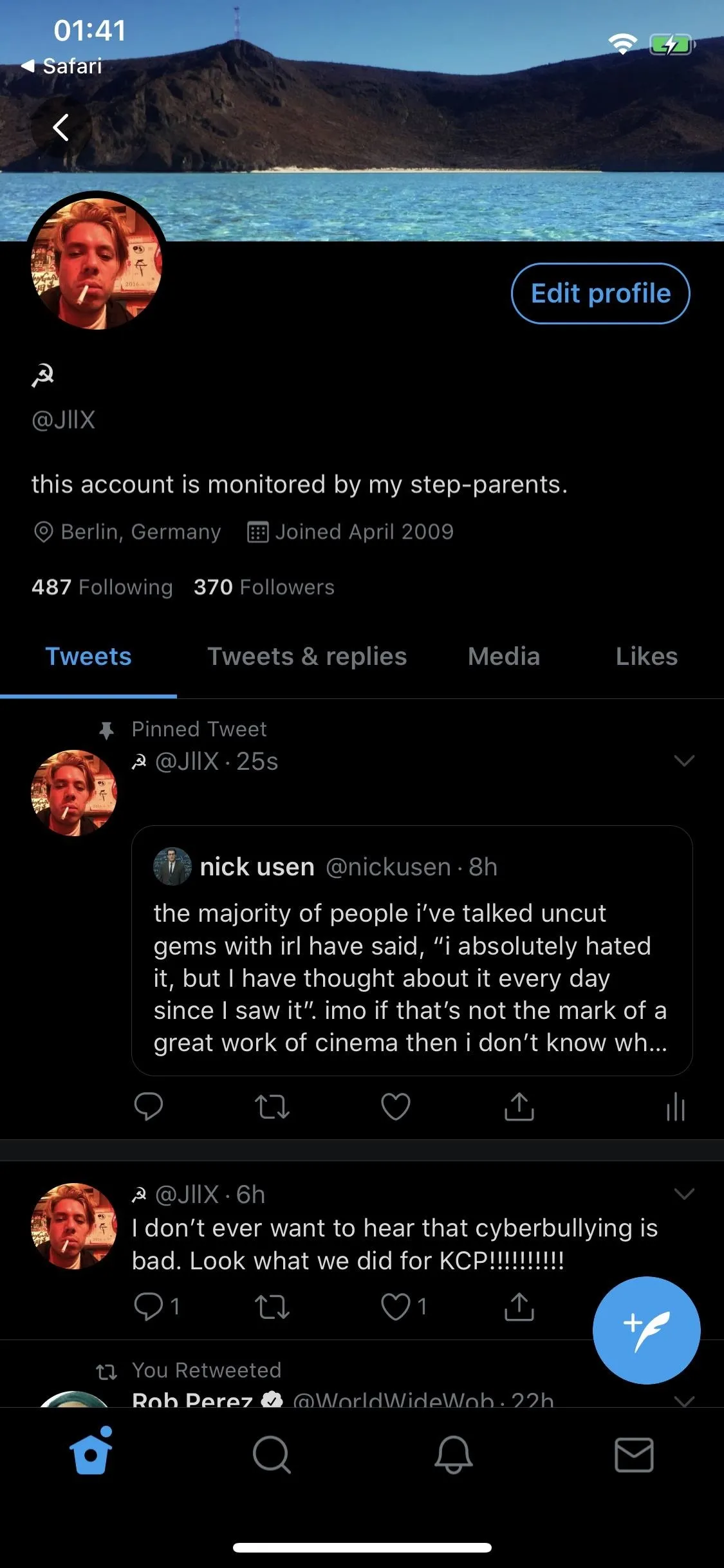Retweet the pinned tweet
724x1568 pixels.
[272, 1106]
